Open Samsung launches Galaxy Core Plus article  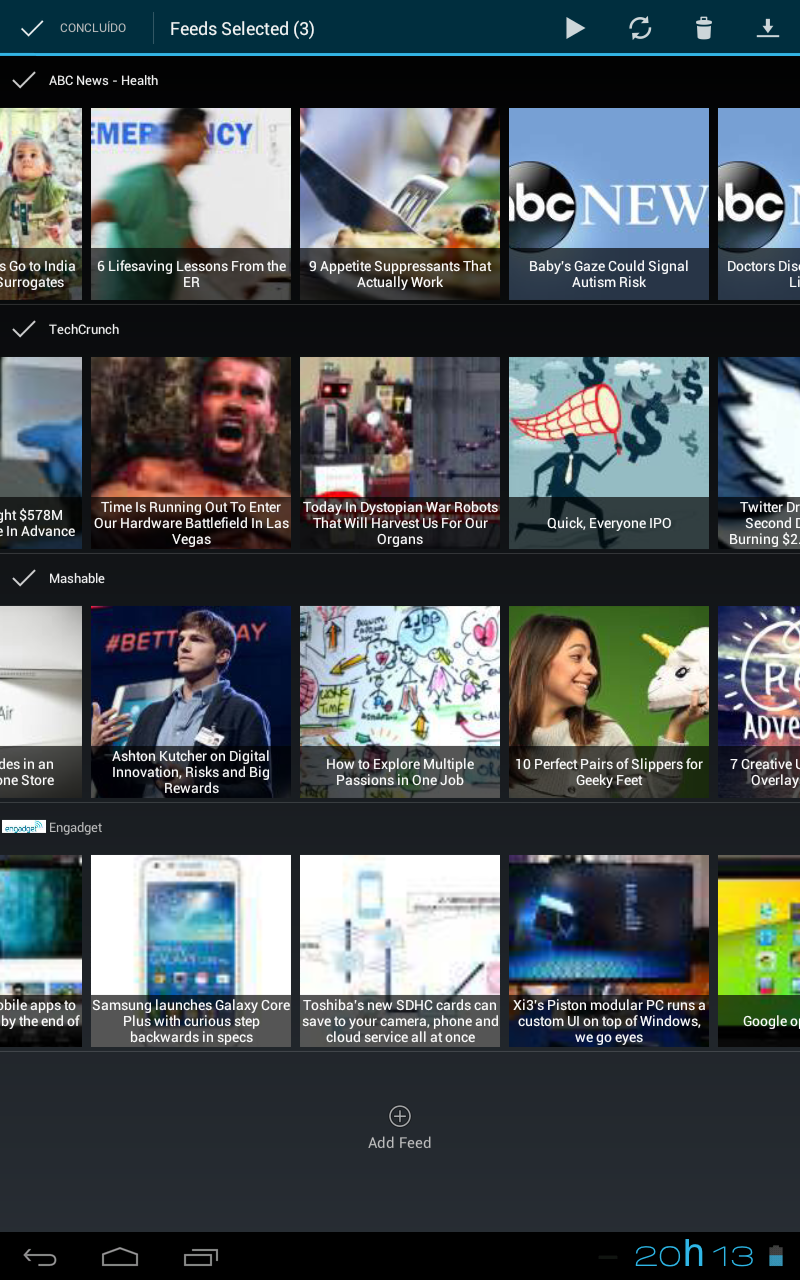coord(191,951)
